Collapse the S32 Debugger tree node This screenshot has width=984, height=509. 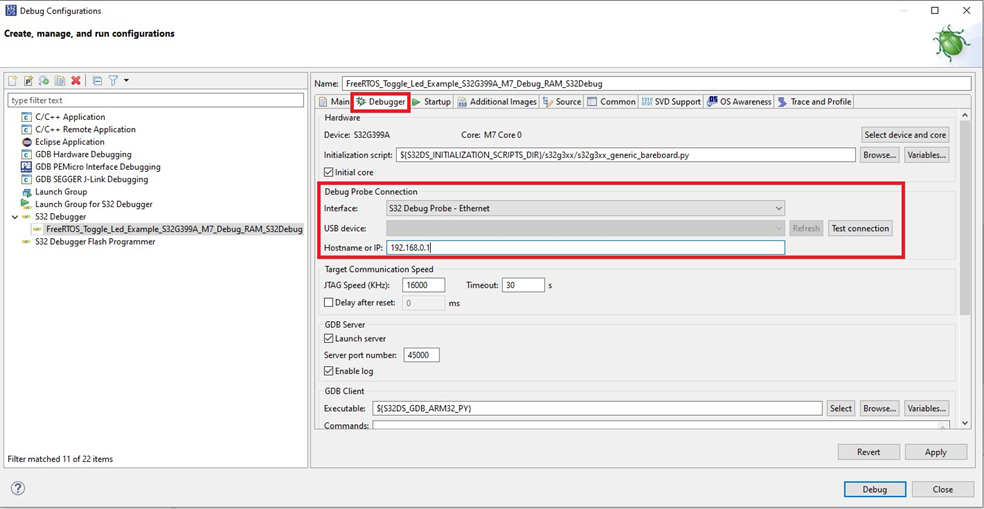(x=14, y=217)
